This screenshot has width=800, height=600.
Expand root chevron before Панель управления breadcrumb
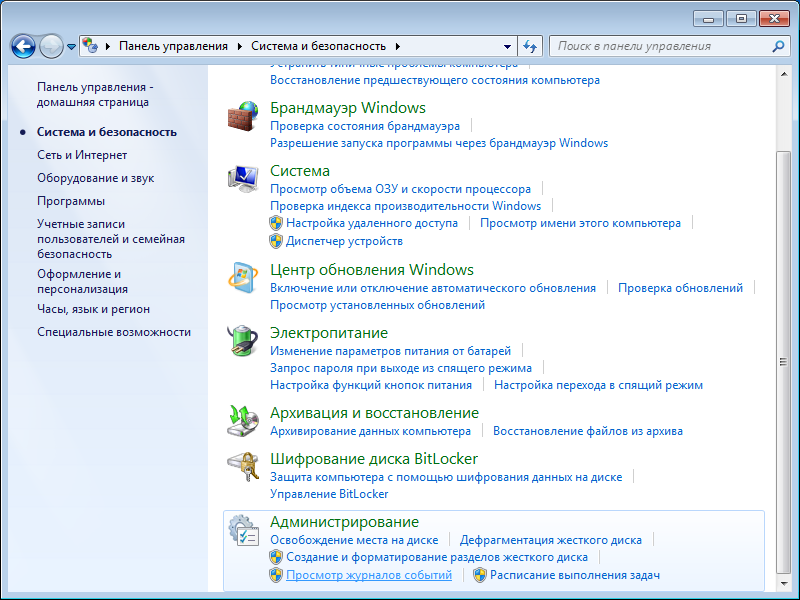pyautogui.click(x=108, y=46)
